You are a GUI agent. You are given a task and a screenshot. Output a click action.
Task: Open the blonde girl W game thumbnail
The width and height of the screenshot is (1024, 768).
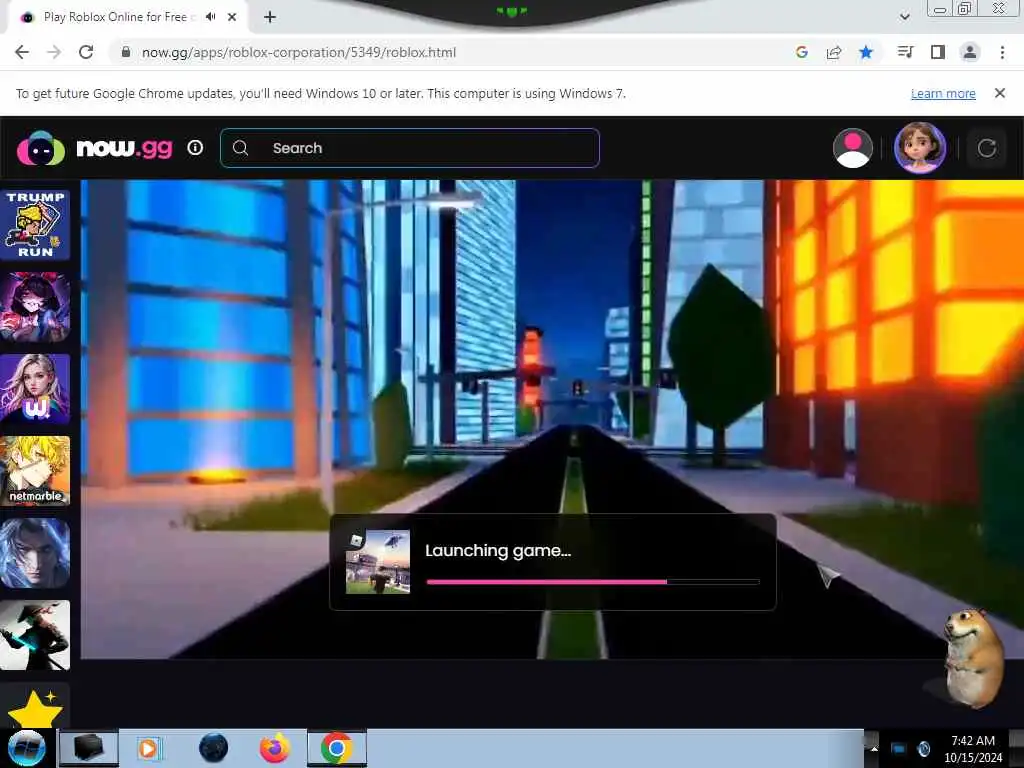[x=35, y=389]
